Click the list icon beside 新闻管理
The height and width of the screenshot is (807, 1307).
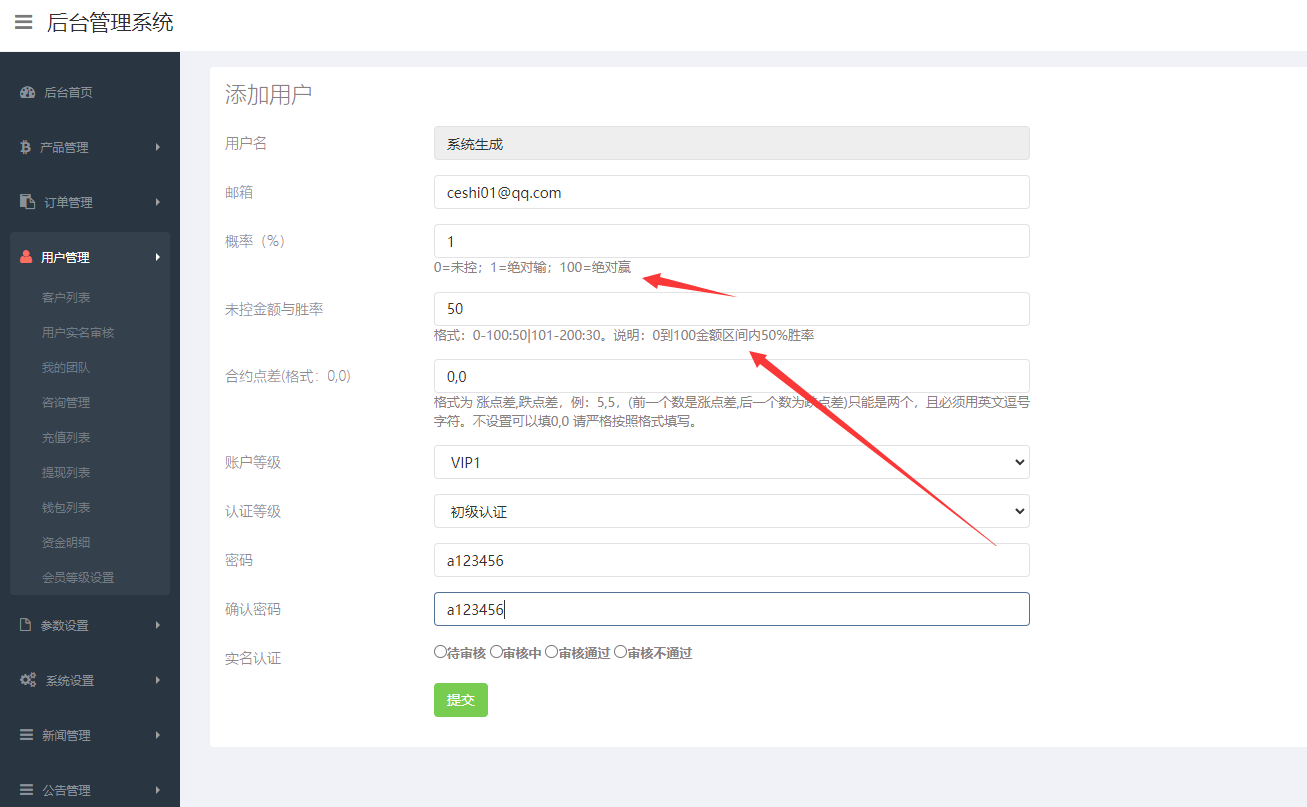[27, 735]
